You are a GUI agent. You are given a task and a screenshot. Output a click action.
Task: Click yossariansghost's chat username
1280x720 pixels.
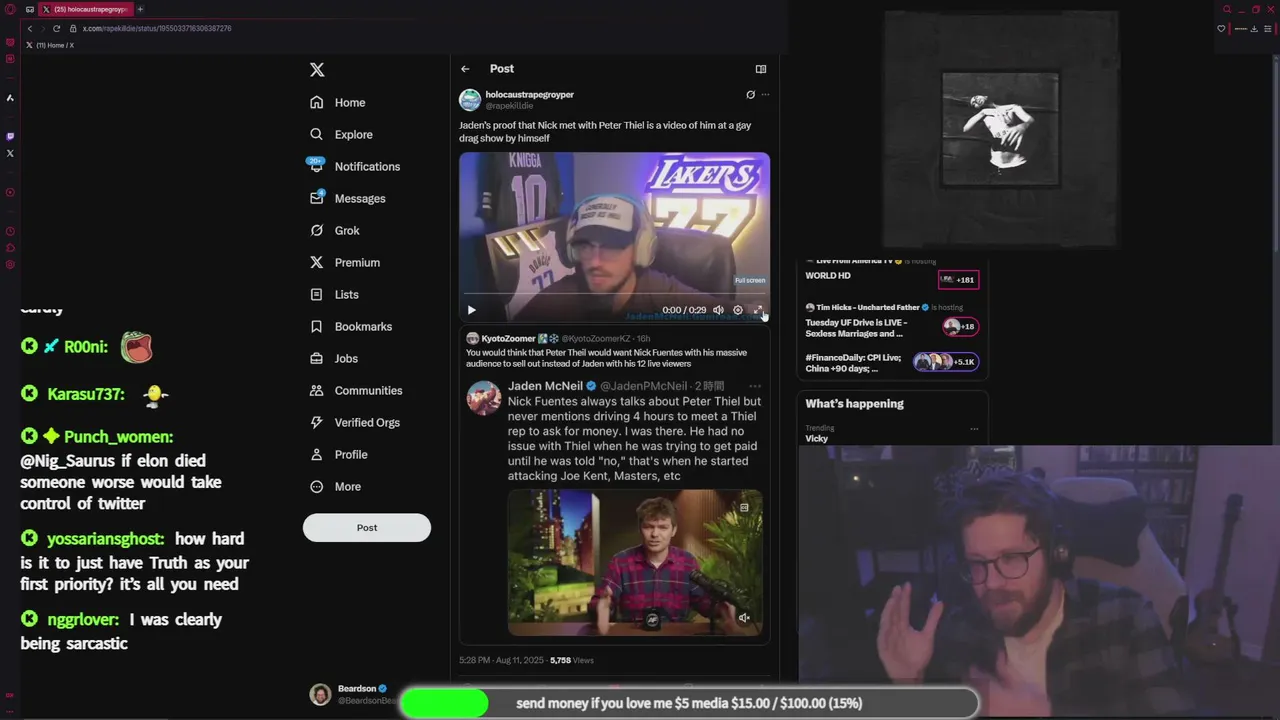click(105, 539)
